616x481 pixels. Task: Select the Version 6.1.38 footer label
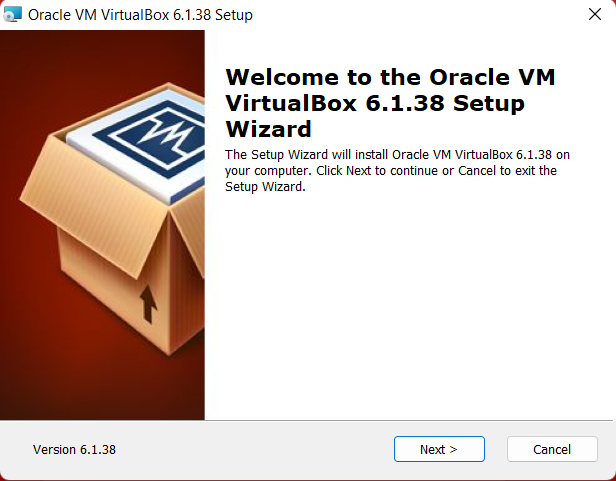point(74,449)
